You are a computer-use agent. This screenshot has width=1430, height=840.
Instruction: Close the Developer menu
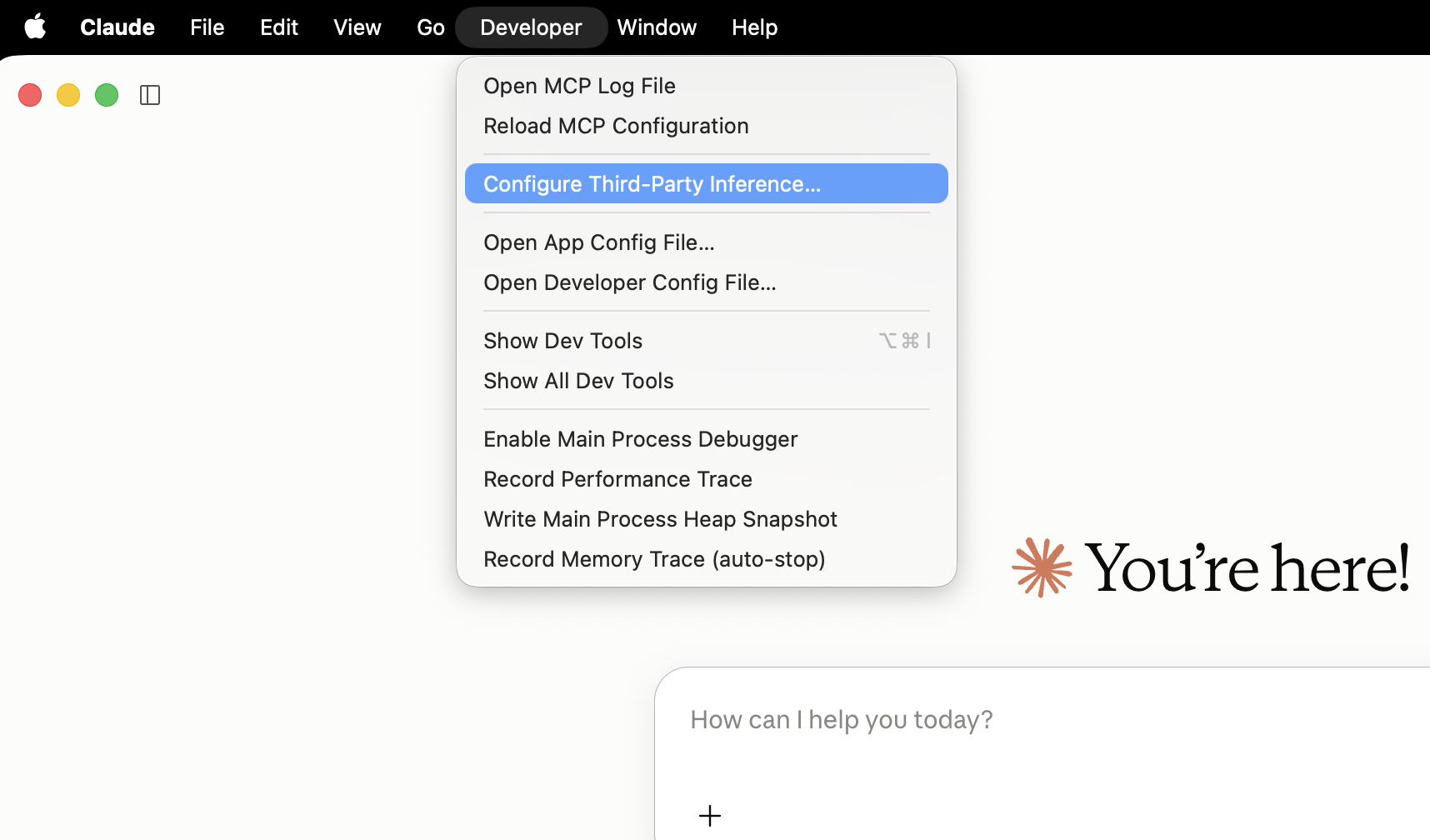532,27
